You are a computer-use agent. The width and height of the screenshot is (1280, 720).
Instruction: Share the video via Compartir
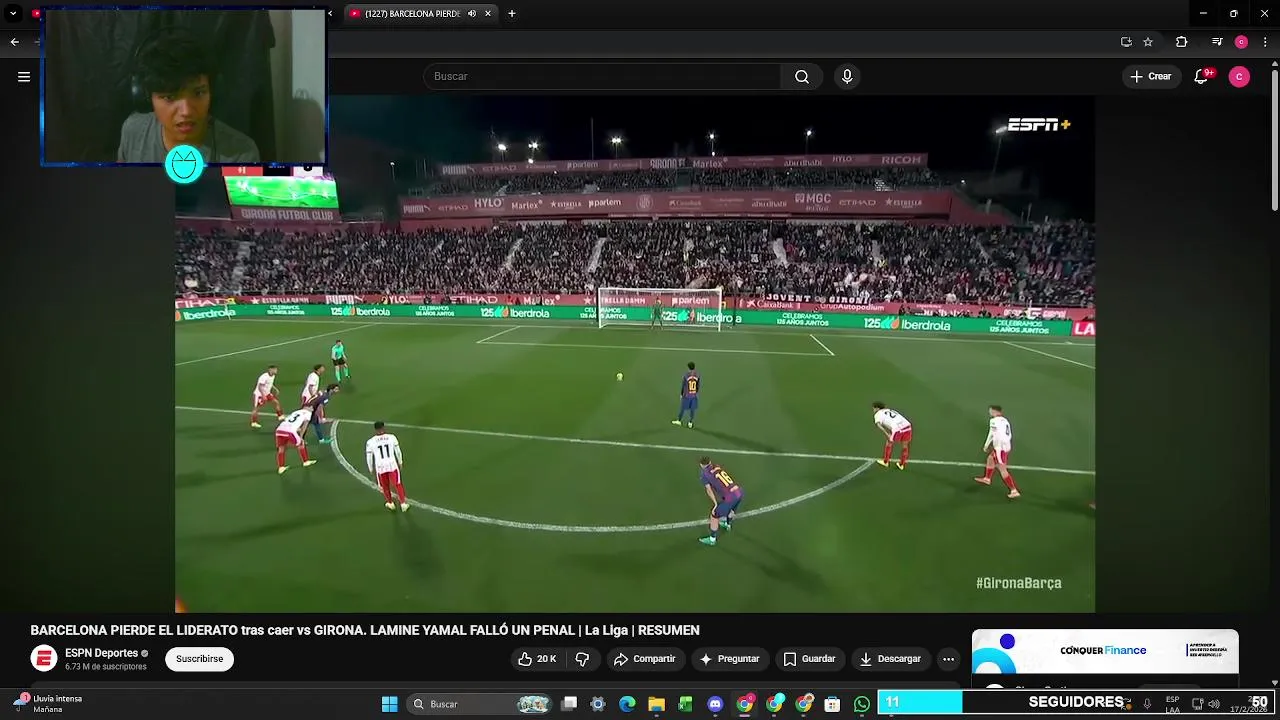coord(645,659)
